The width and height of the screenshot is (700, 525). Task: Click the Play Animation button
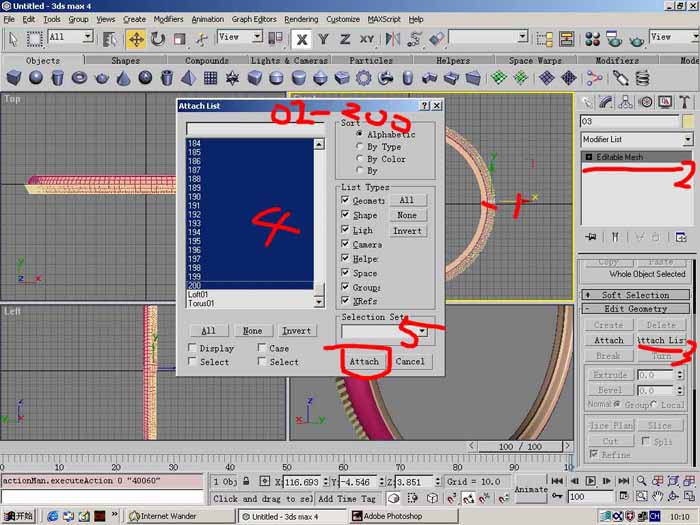590,481
